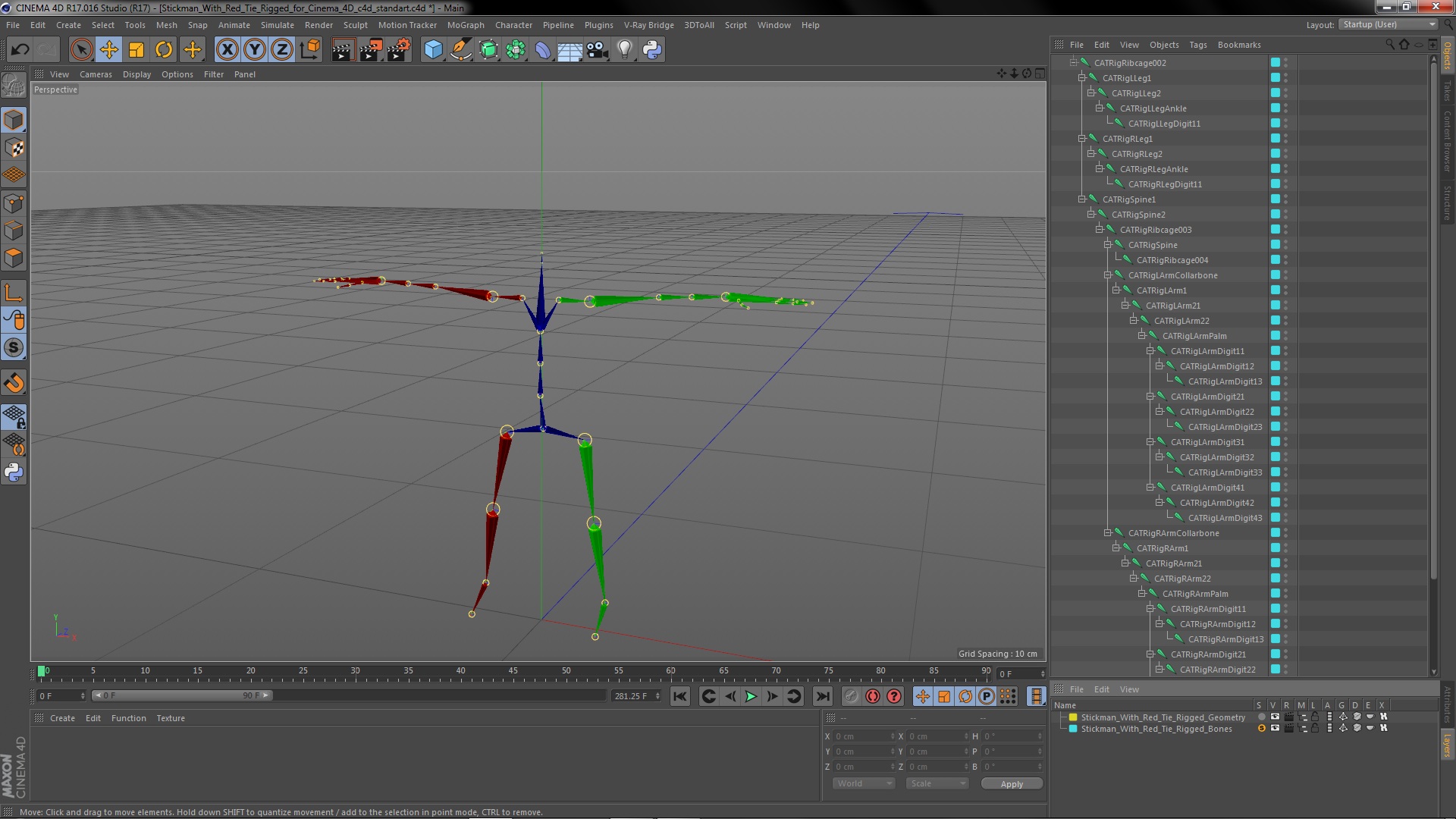Open the World coordinate dropdown
Screen dimensions: 1456x819
point(864,783)
